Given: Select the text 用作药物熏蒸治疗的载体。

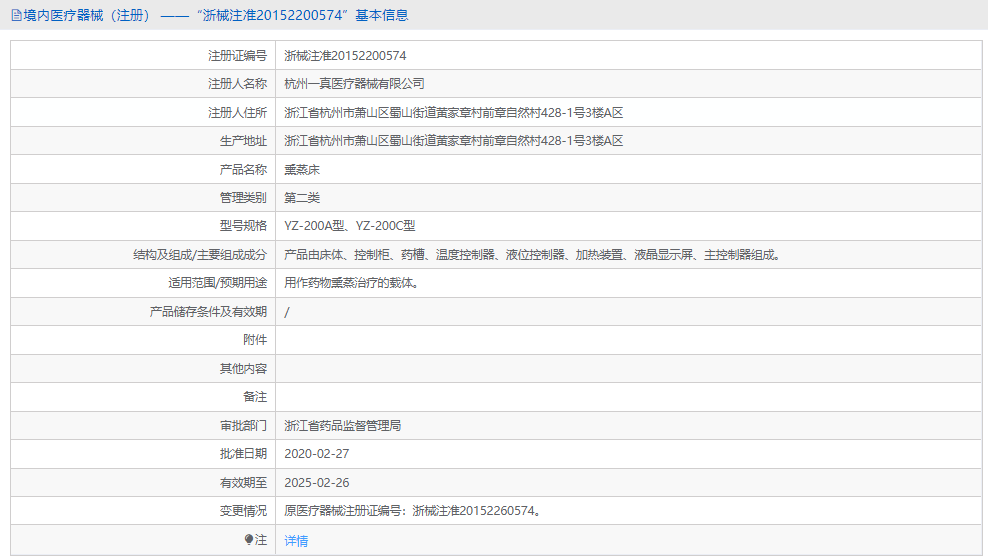Looking at the screenshot, I should coord(352,283).
